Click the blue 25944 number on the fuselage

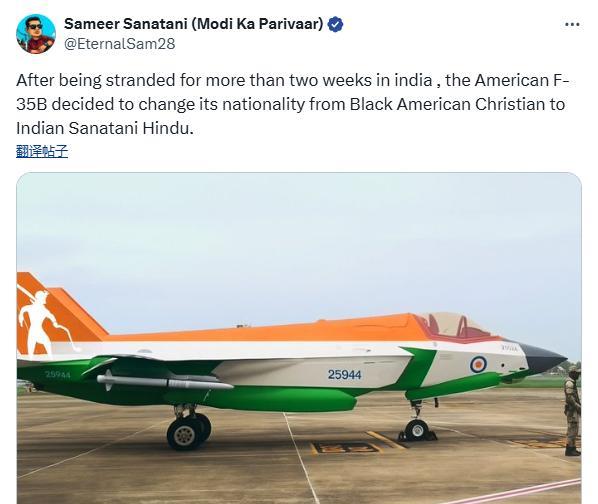[x=344, y=375]
